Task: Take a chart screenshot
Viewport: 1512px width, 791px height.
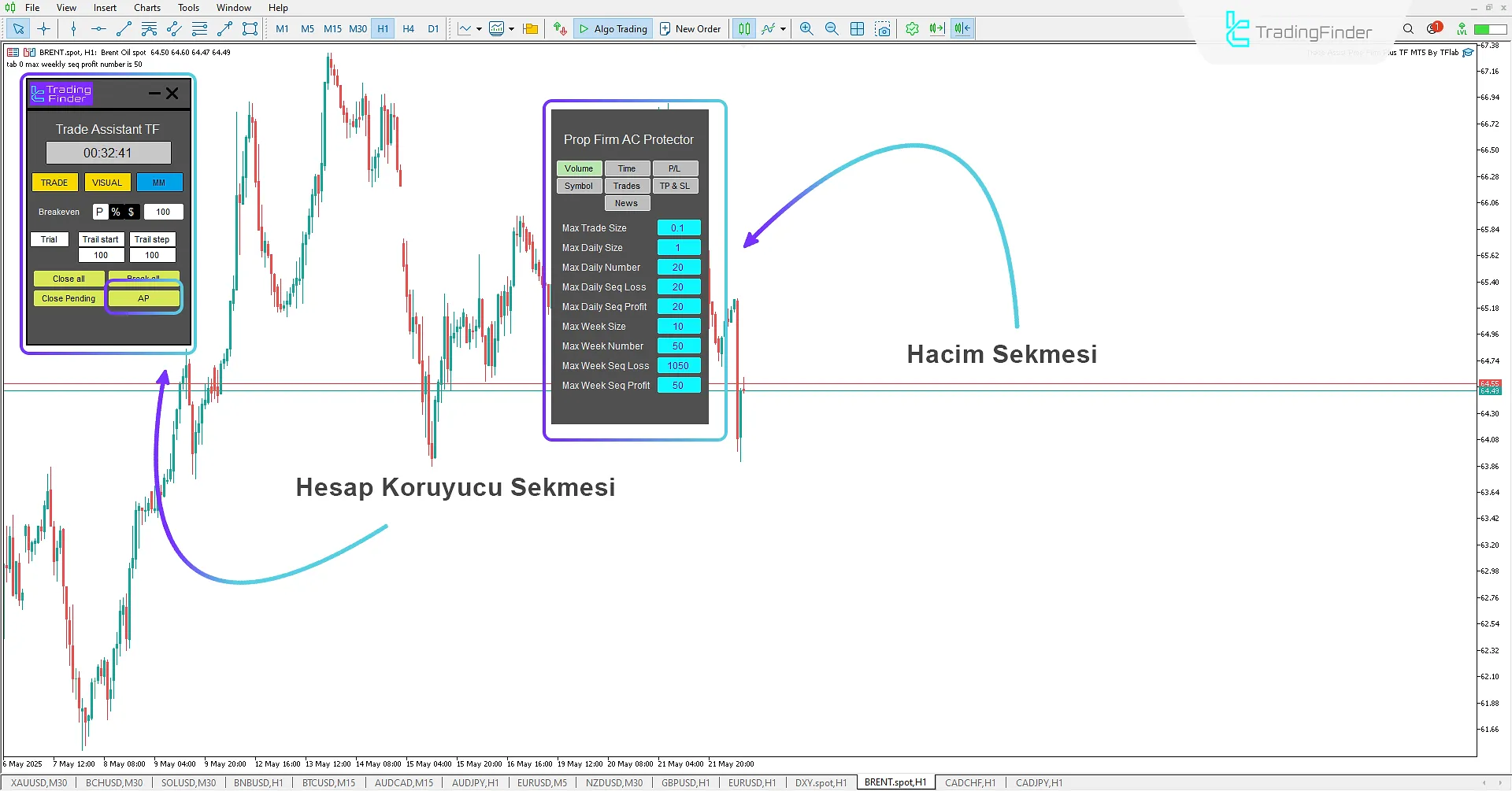Action: coord(883,28)
